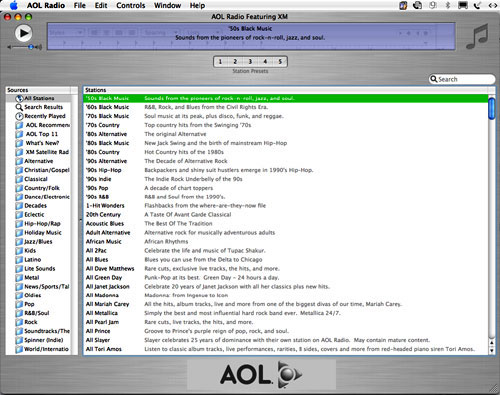Open Kids folder icon
The image size is (500, 395).
click(x=19, y=251)
